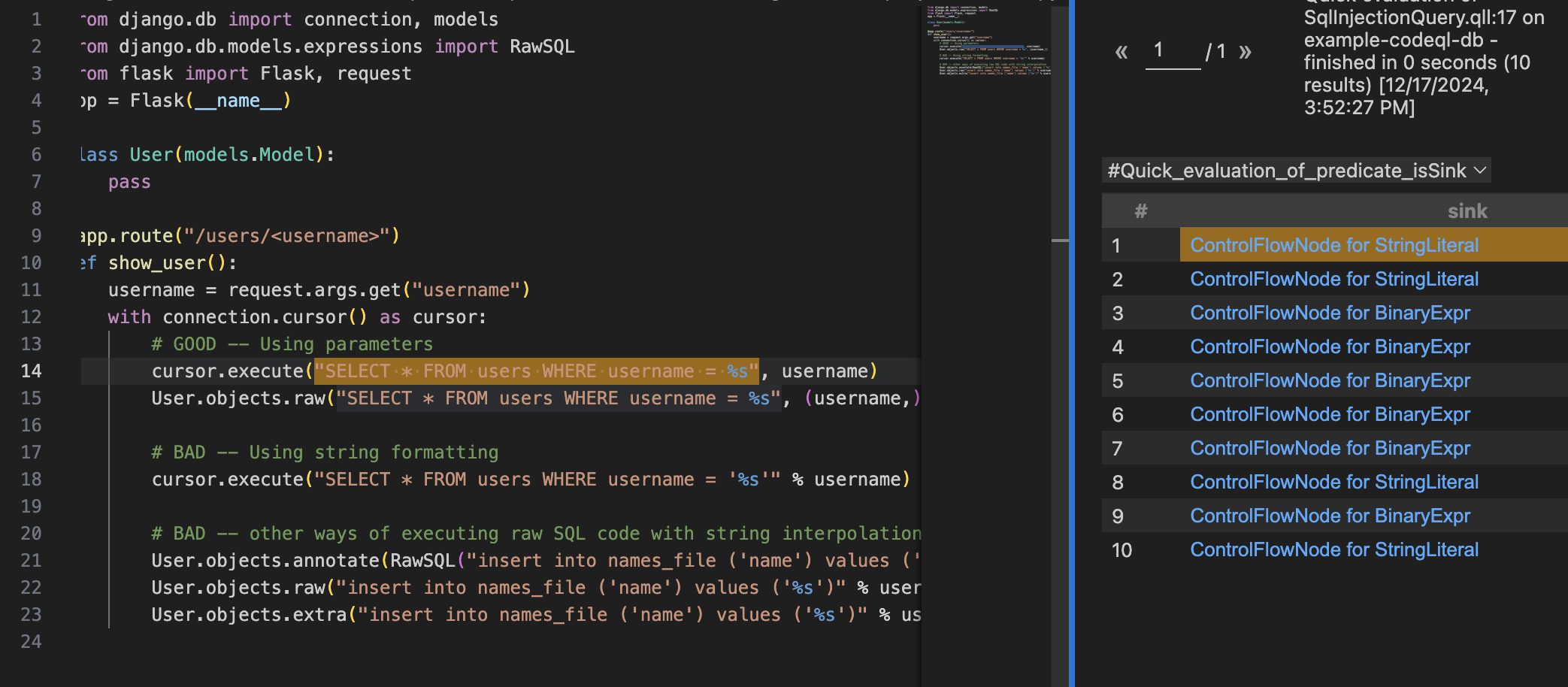
Task: Open result 8 ControlFlowNode for StringLiteral
Action: coord(1333,482)
